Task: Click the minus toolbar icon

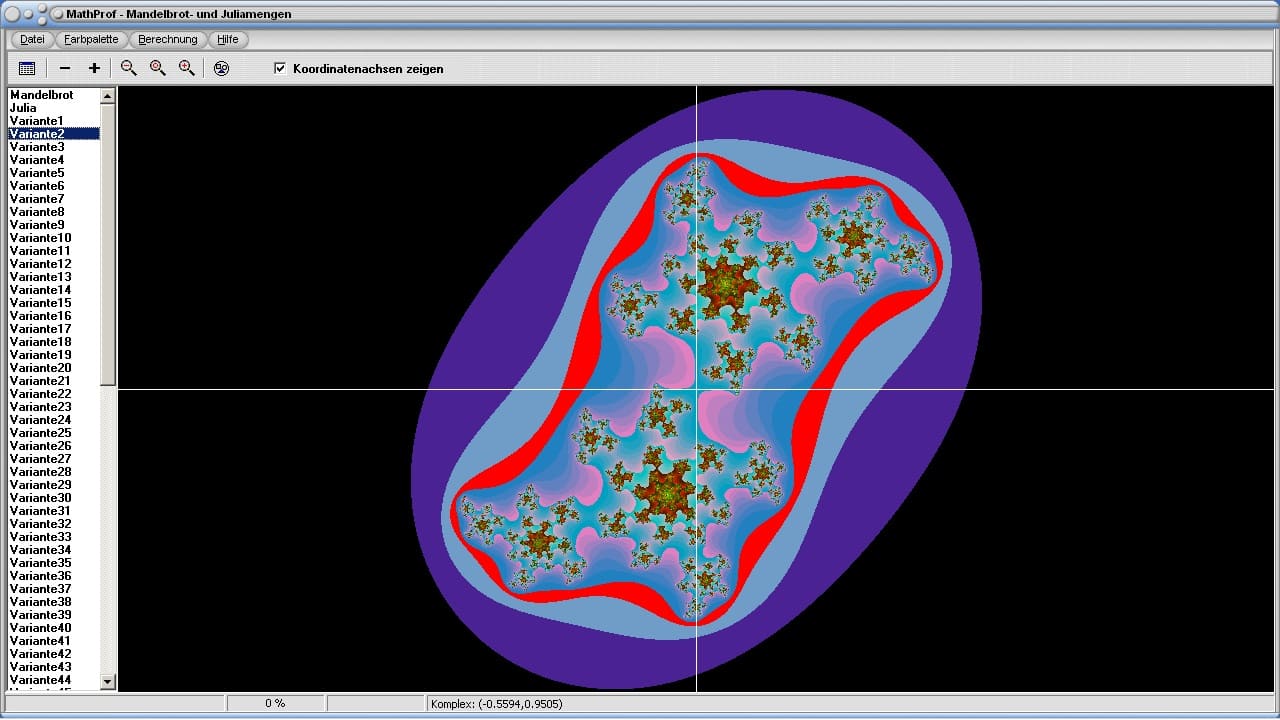Action: click(65, 68)
